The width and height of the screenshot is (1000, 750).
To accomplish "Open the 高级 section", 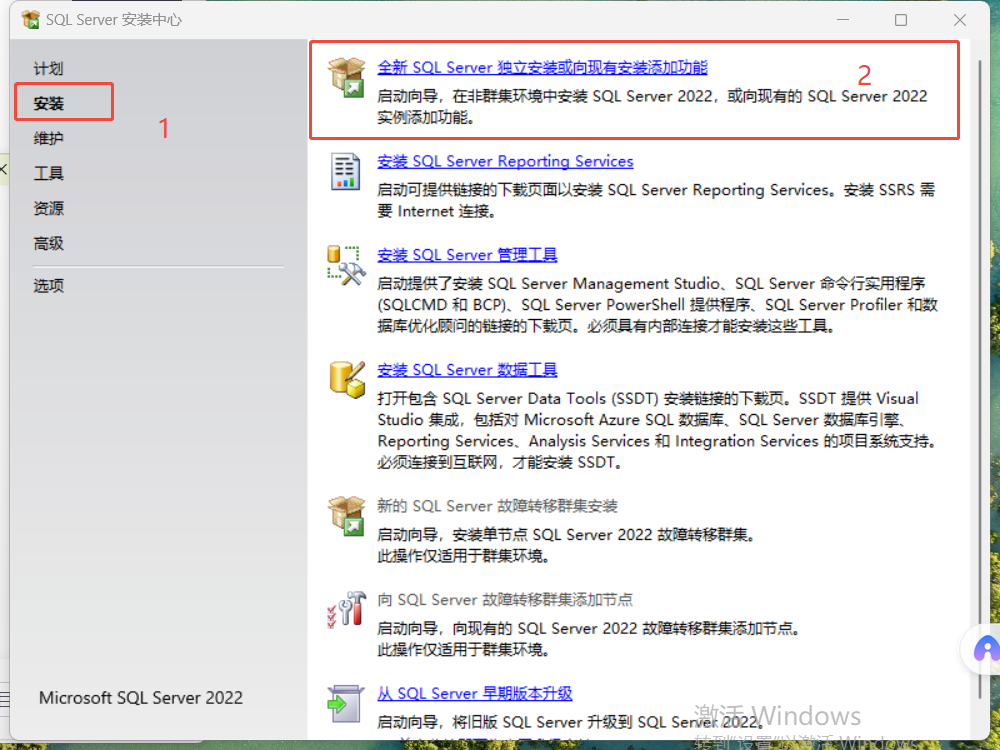I will pos(48,242).
